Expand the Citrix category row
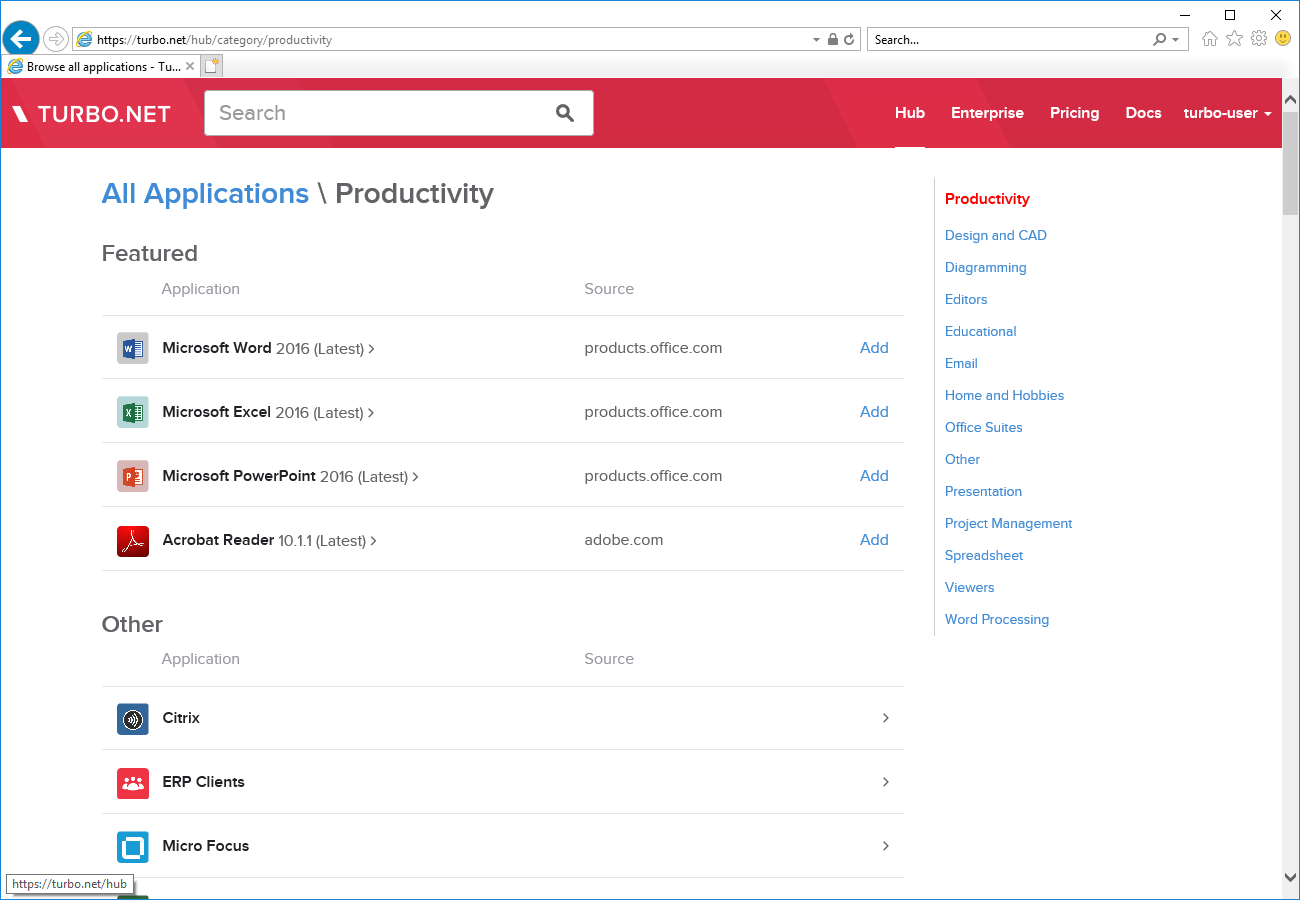Image resolution: width=1300 pixels, height=900 pixels. [x=885, y=717]
